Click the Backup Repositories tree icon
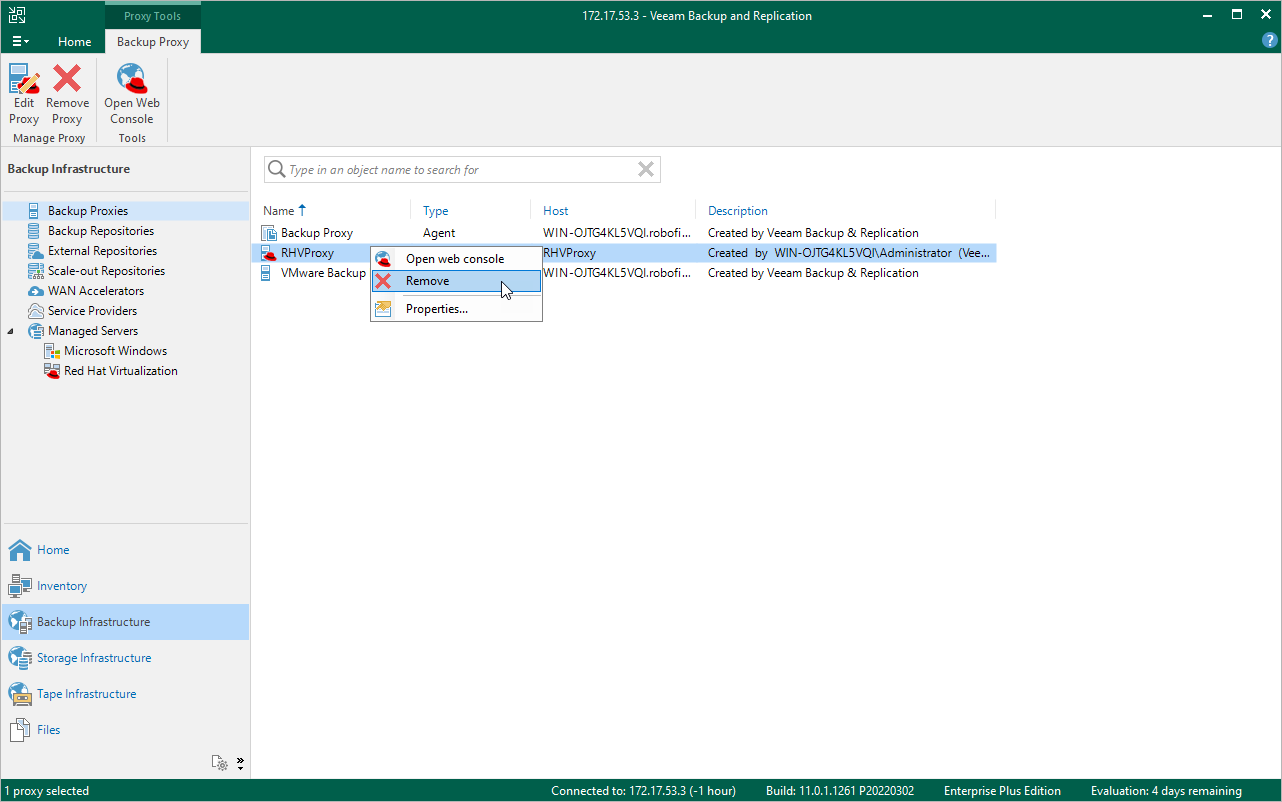 35,231
